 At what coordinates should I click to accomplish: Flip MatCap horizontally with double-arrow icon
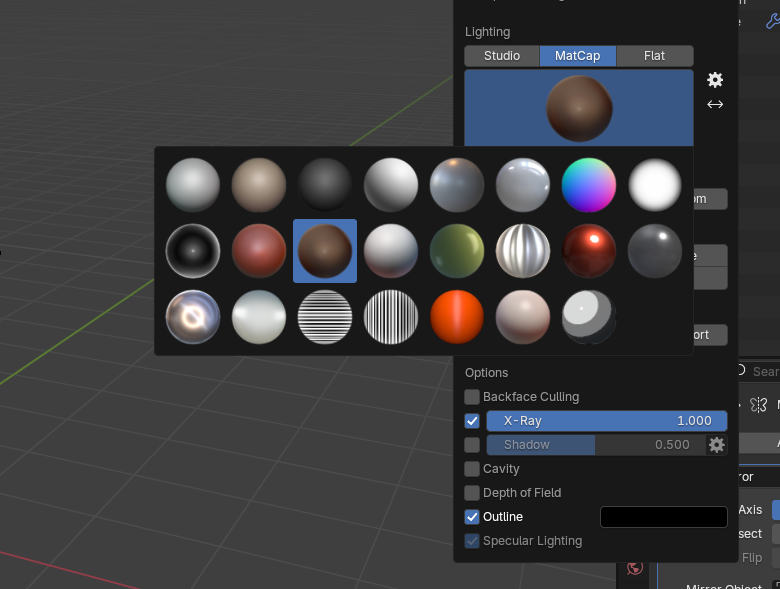715,104
